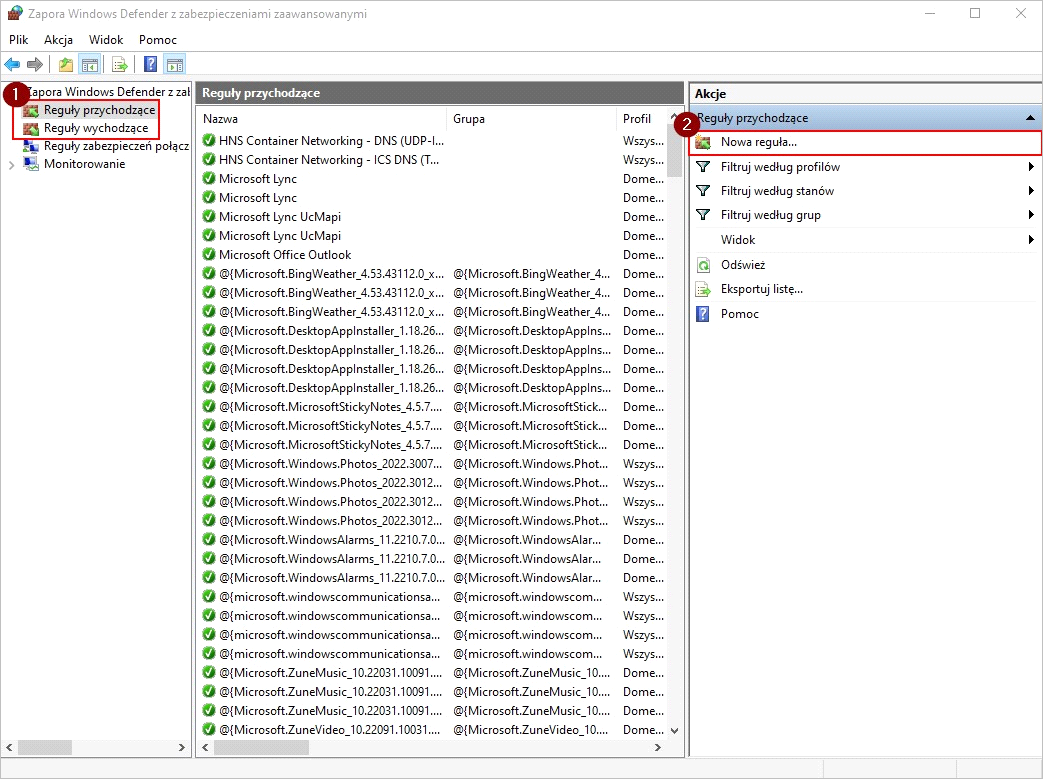Click the Back arrow toolbar icon
The width and height of the screenshot is (1043, 779).
[12, 65]
